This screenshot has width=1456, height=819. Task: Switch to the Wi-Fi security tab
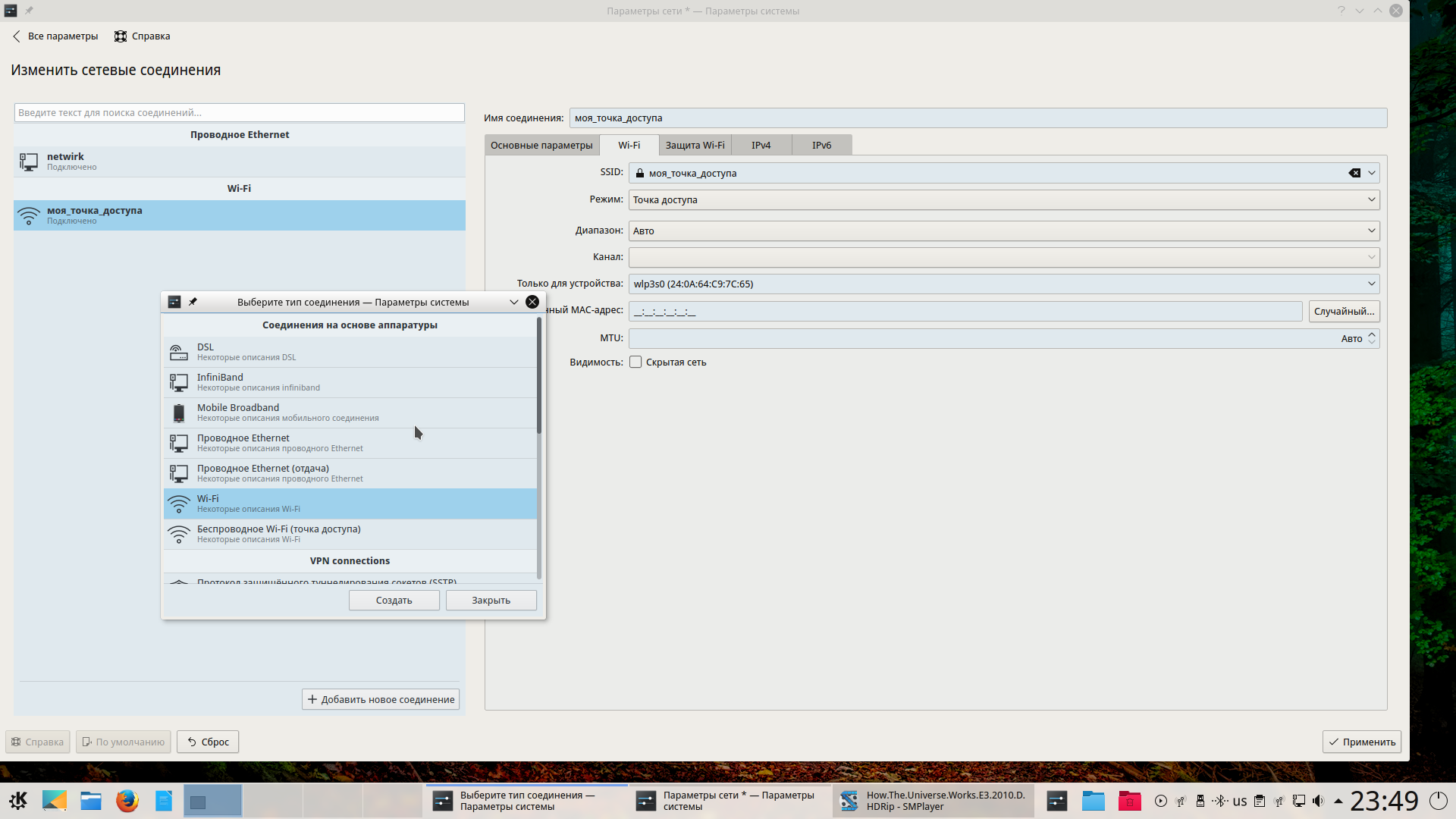(695, 145)
